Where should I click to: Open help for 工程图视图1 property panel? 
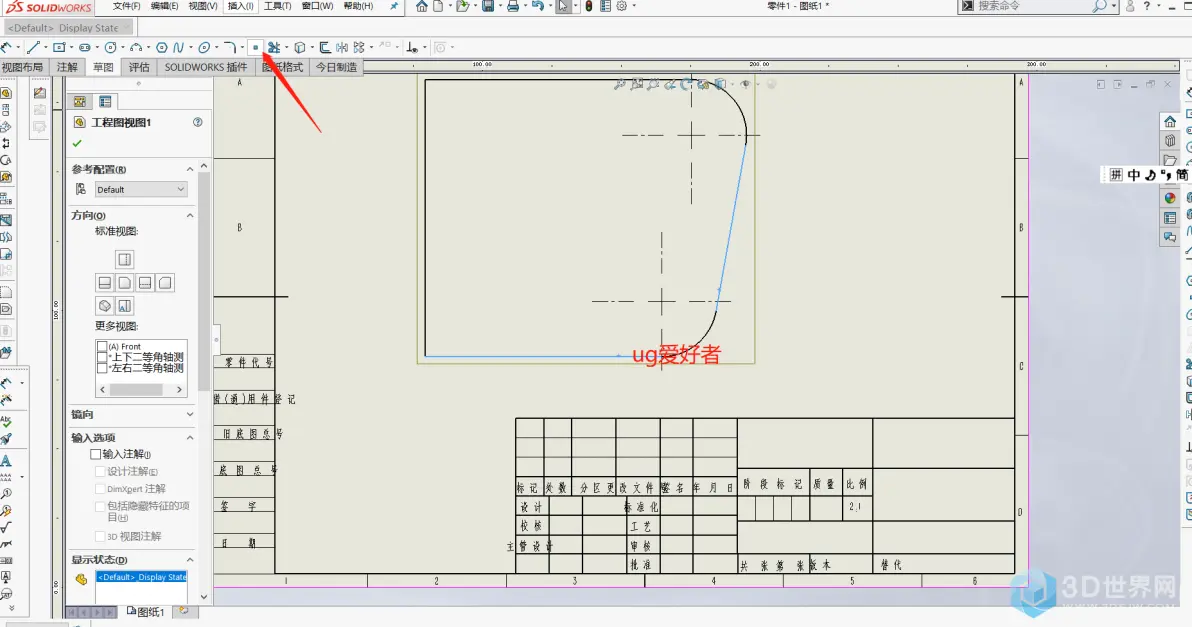tap(198, 122)
